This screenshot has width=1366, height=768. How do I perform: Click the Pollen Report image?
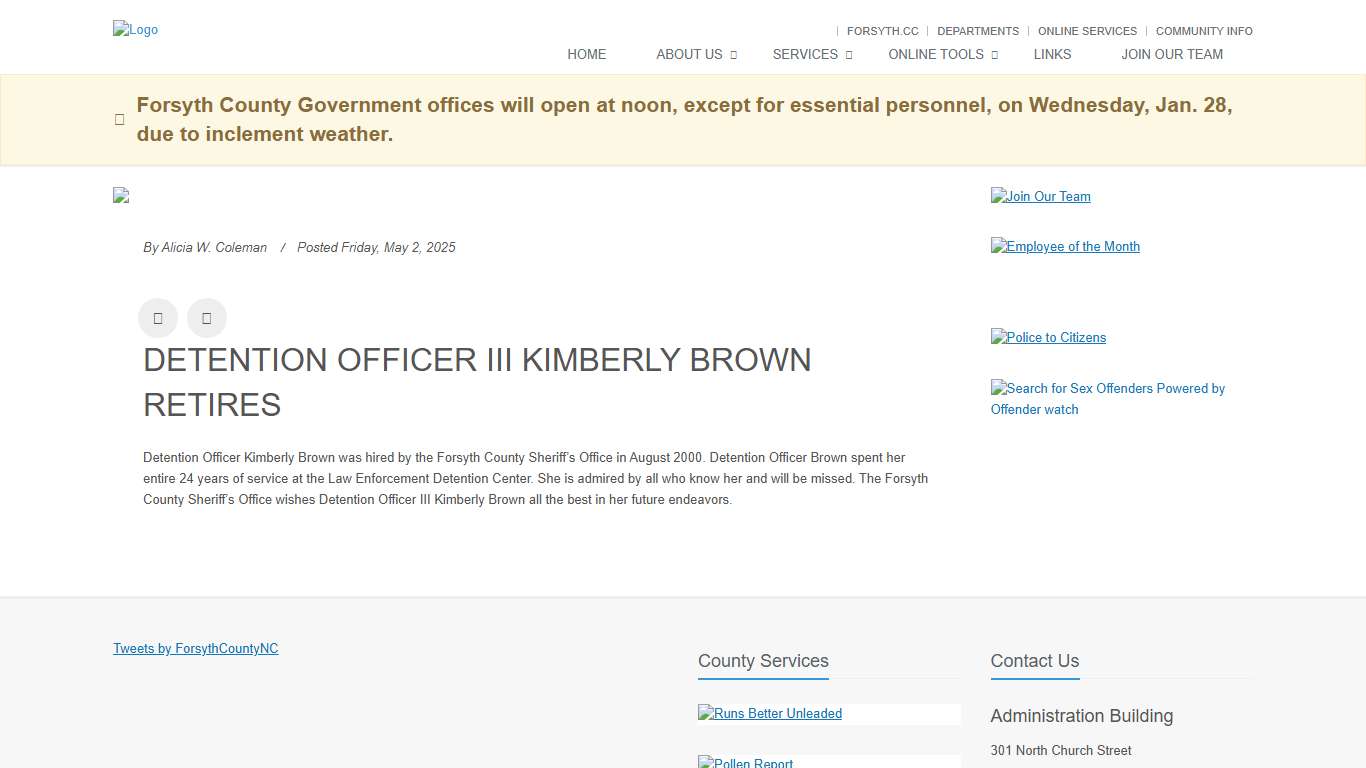click(746, 762)
